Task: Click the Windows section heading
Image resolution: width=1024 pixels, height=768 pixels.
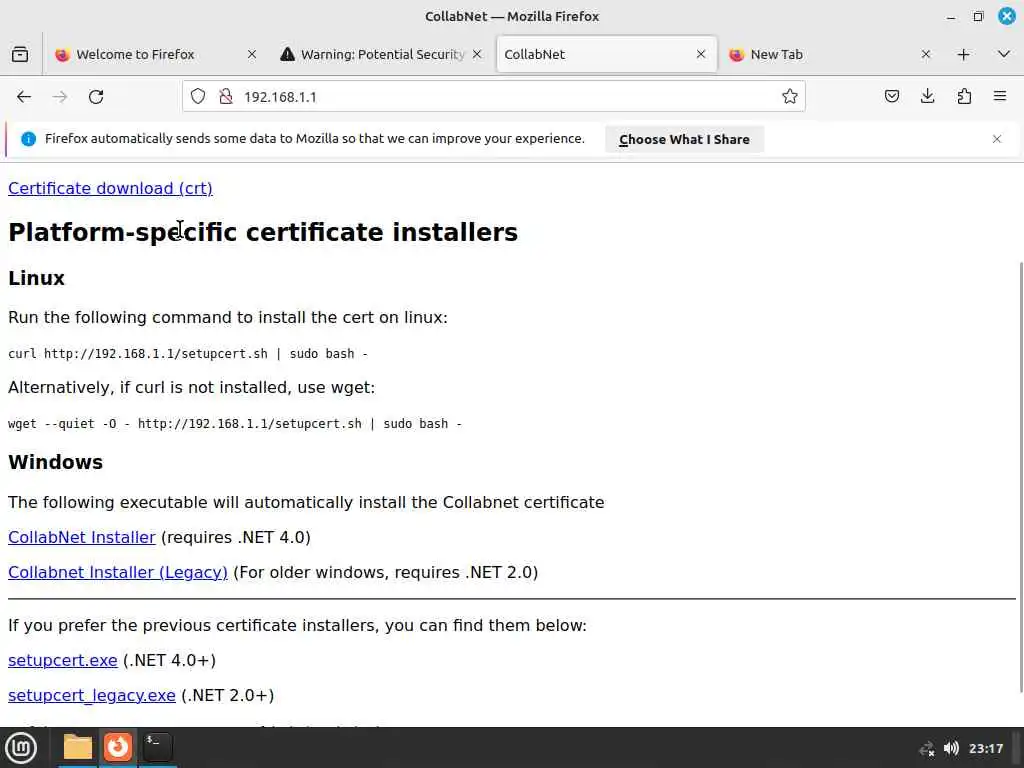Action: [56, 462]
